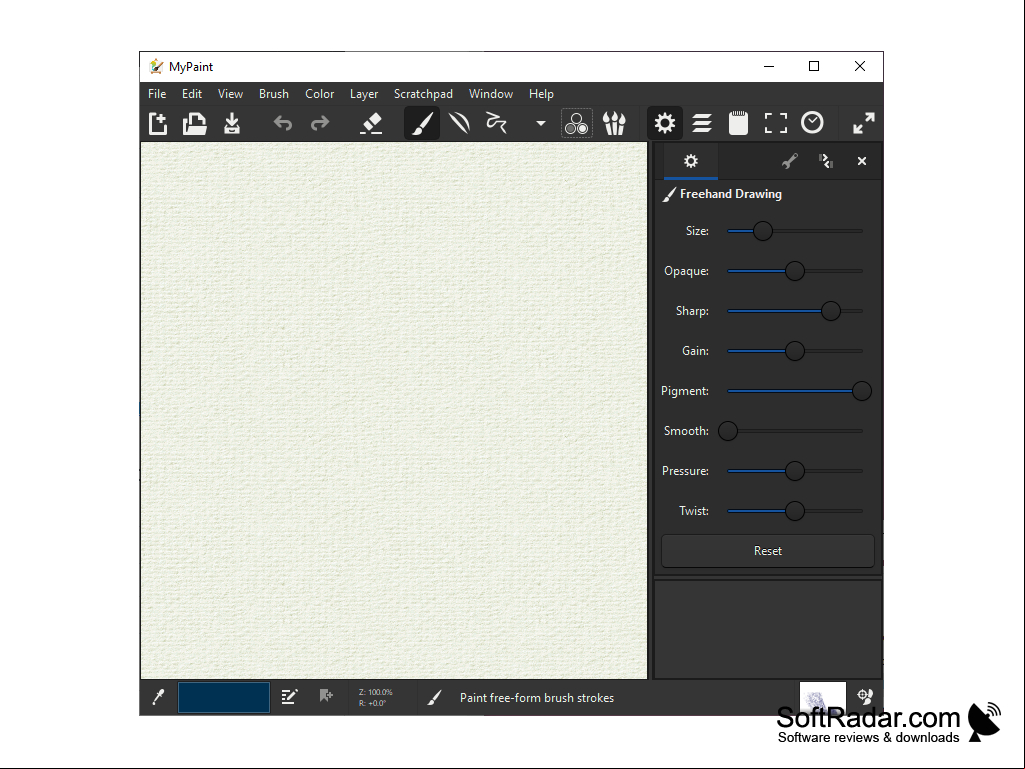Viewport: 1025px width, 769px height.
Task: Open the brush and color history clock
Action: click(x=813, y=123)
